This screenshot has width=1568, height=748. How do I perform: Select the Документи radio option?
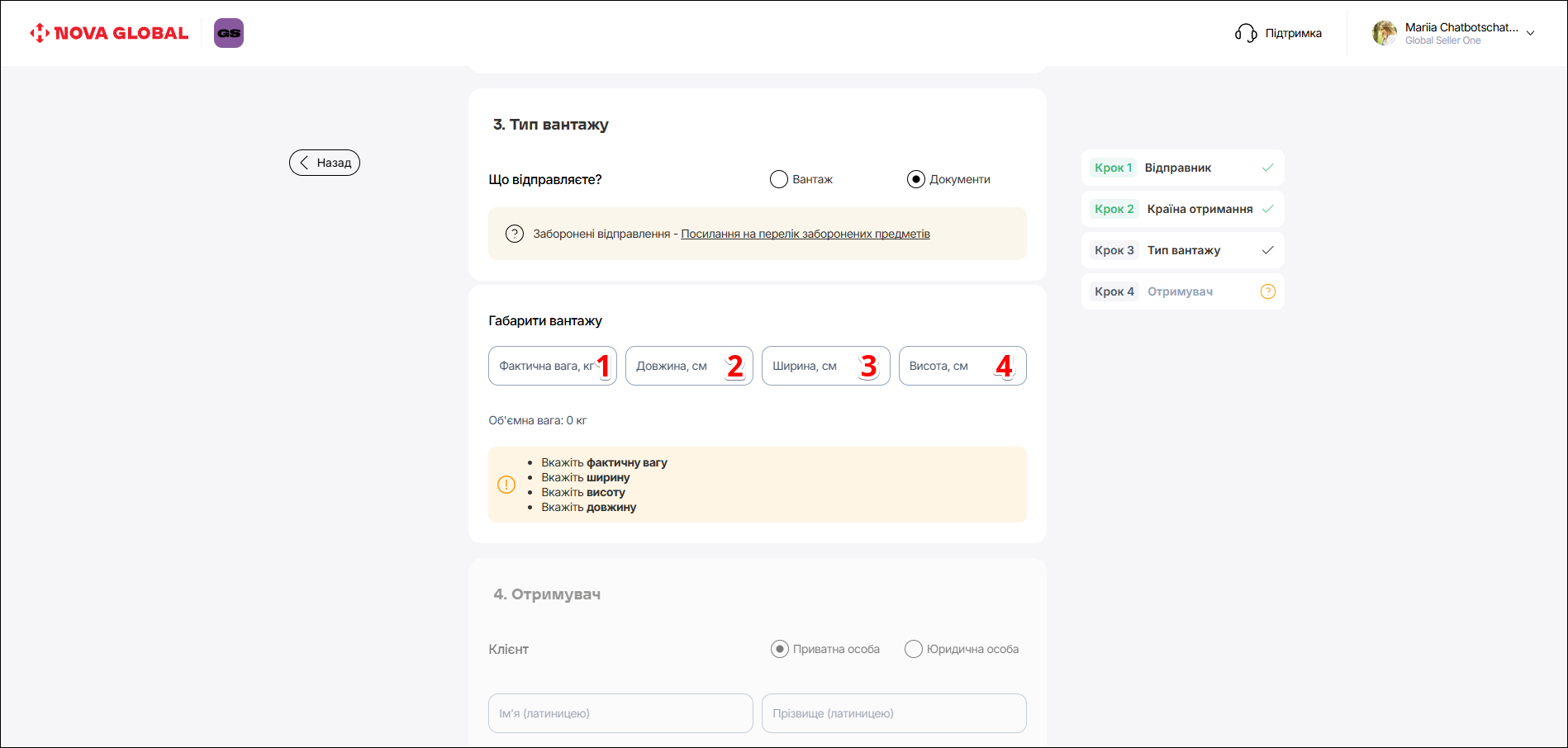point(915,179)
